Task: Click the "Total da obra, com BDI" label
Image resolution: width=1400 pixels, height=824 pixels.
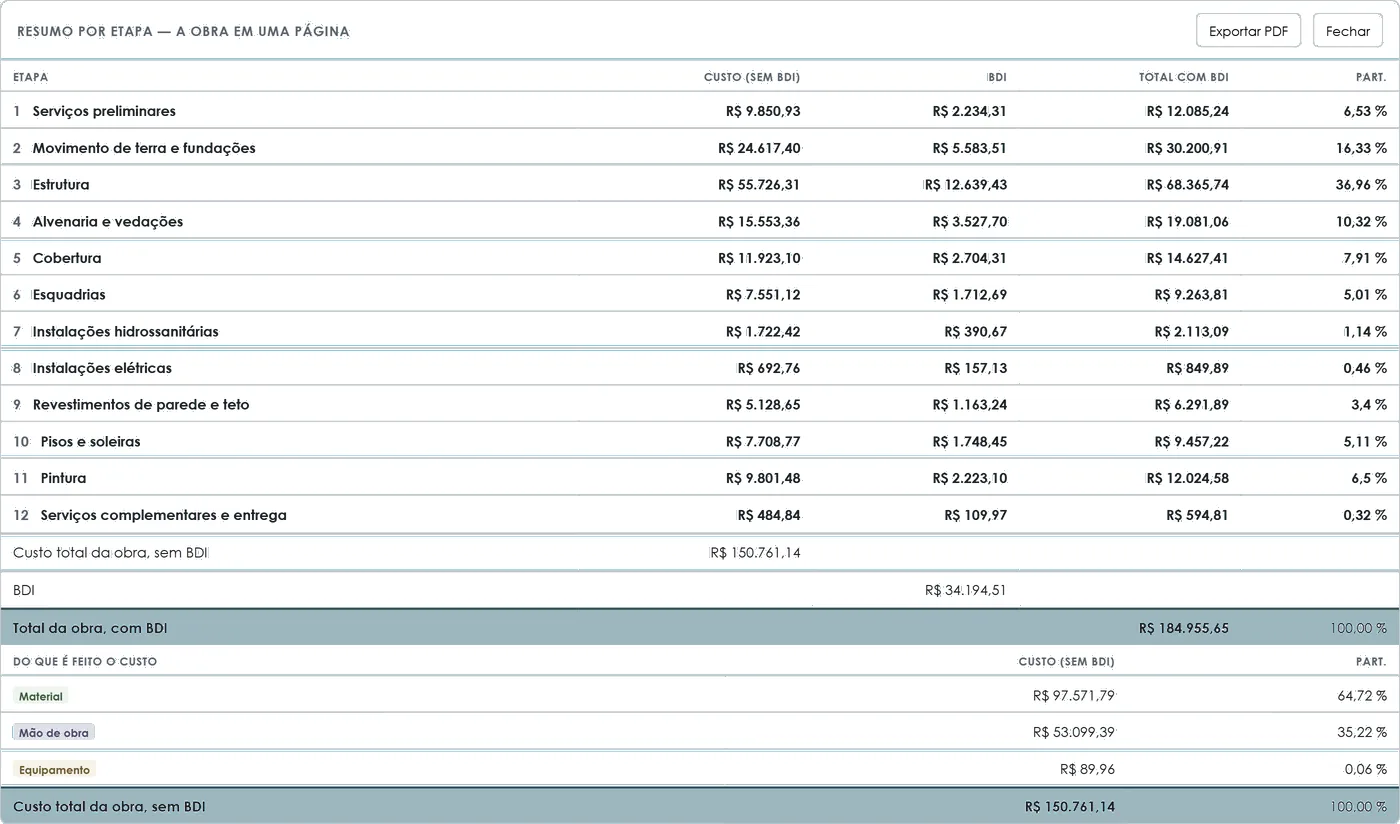Action: (x=90, y=628)
